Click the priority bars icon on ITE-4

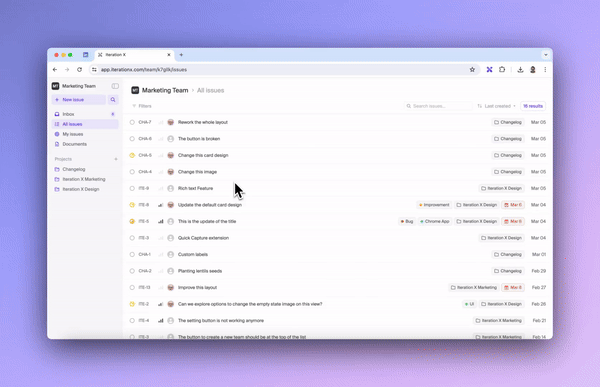[x=161, y=320]
